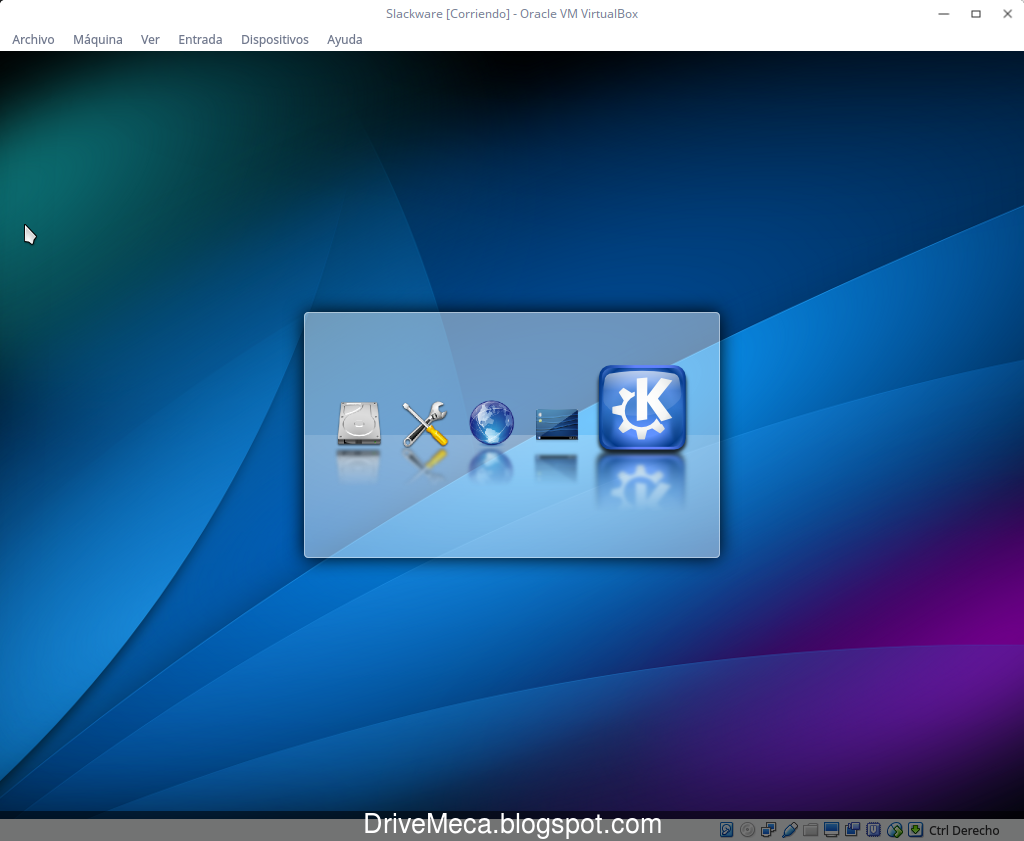Click the network adapters status icon
1024x841 pixels.
768,829
